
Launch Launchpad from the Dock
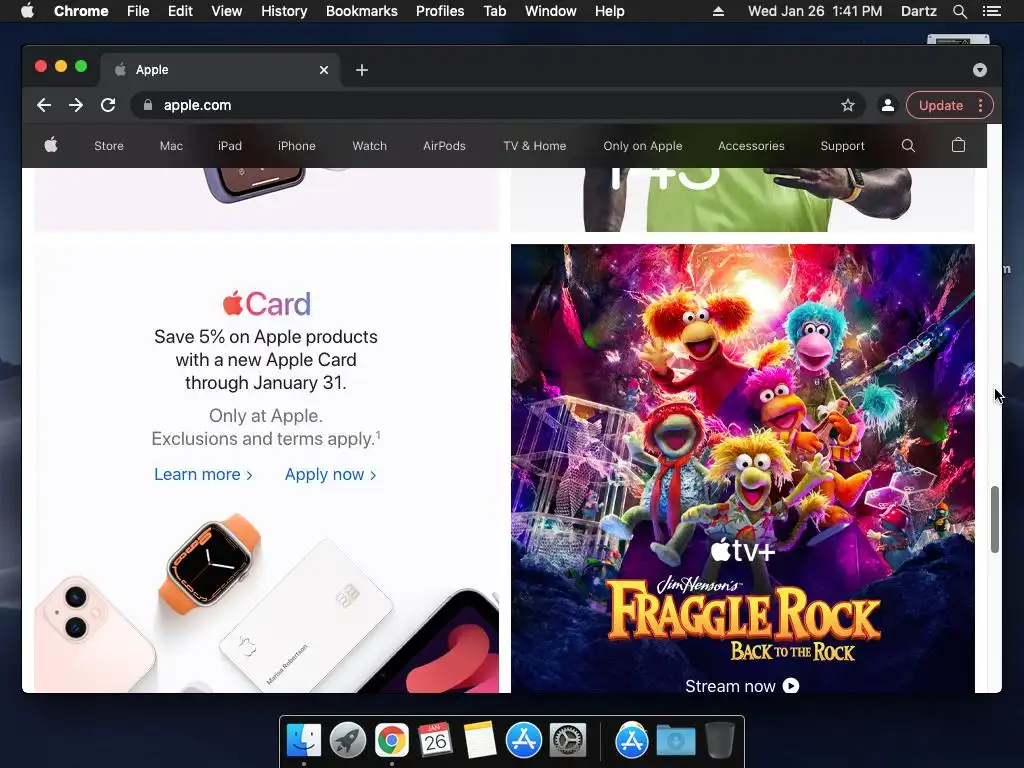click(x=347, y=741)
